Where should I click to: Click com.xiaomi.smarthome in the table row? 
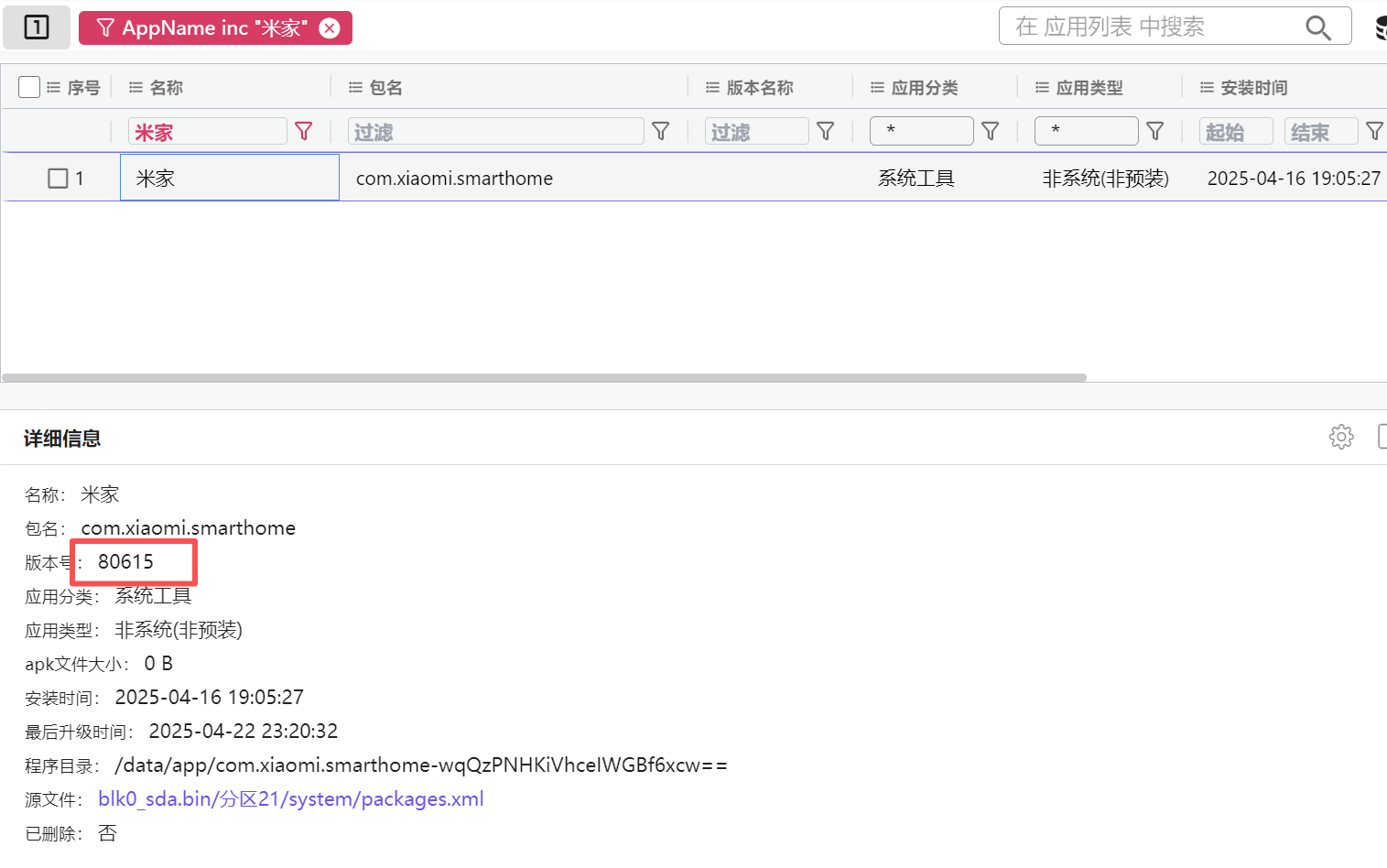(454, 179)
